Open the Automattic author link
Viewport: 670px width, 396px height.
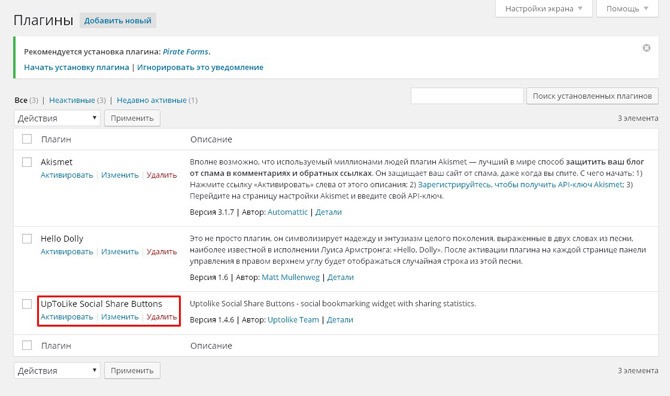click(288, 212)
